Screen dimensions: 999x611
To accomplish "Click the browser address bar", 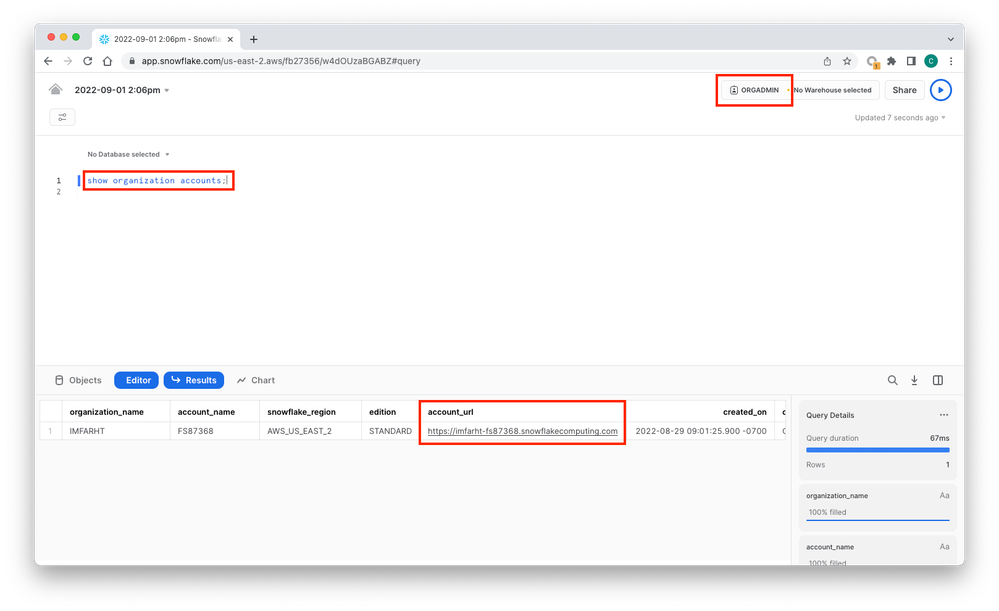I will pos(470,61).
